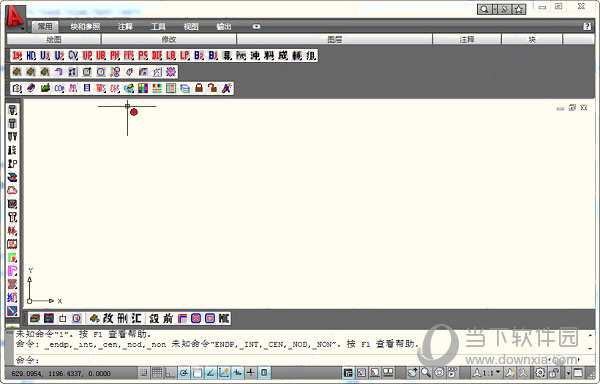Viewport: 600px width, 384px height.
Task: Click the unlock layer open-padlock icon
Action: (212, 88)
